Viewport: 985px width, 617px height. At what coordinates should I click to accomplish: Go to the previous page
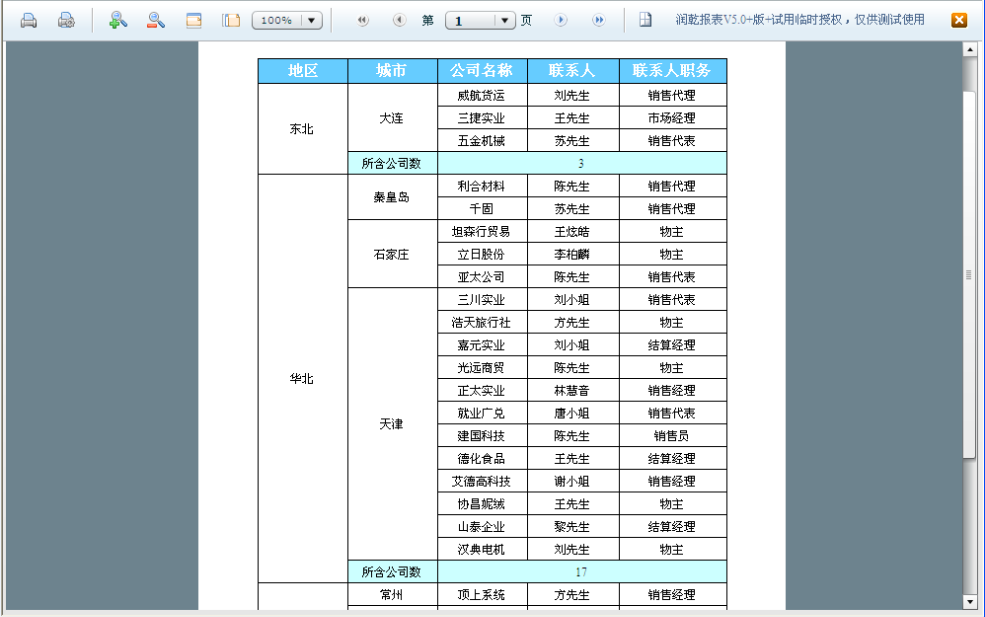pos(399,20)
